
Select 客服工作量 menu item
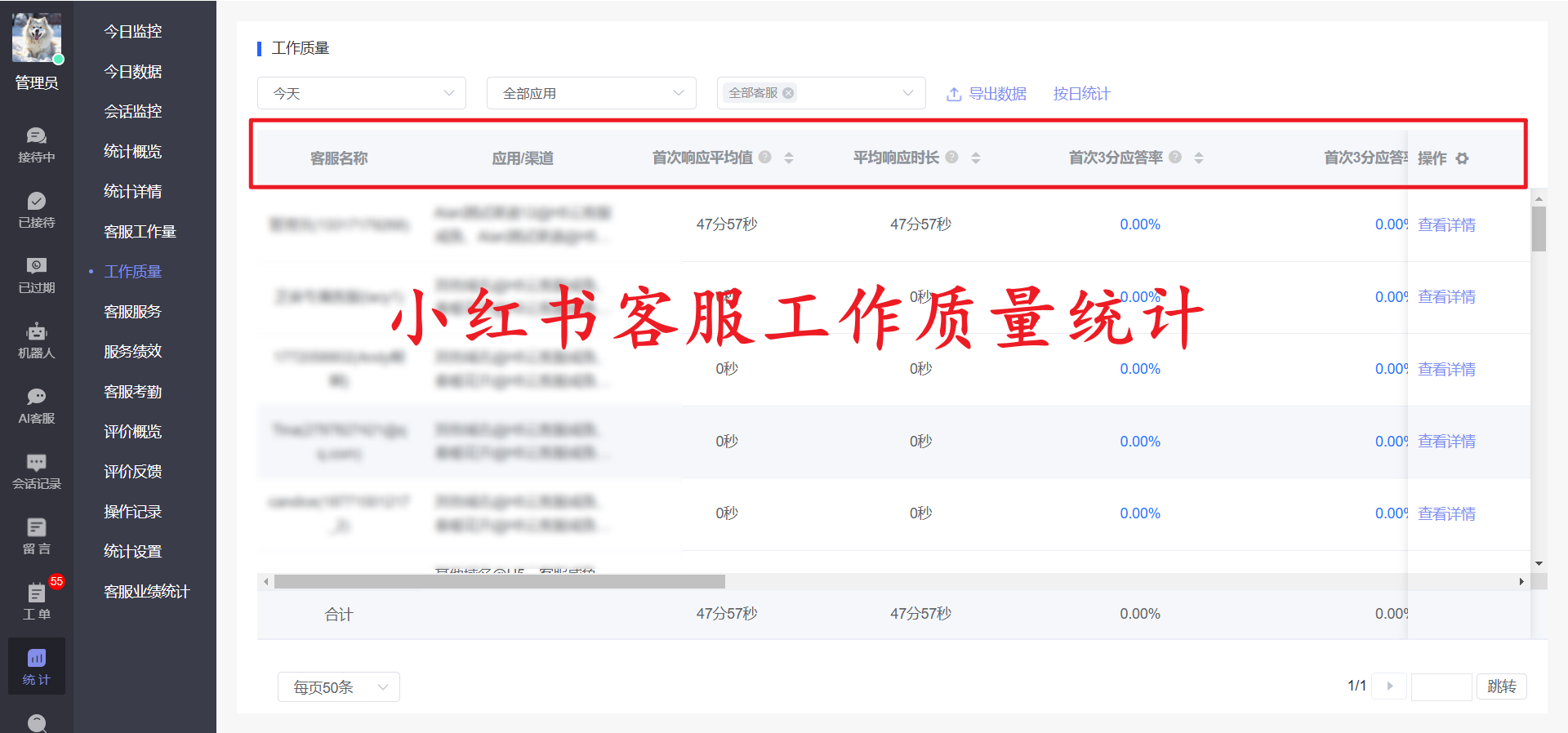point(140,231)
